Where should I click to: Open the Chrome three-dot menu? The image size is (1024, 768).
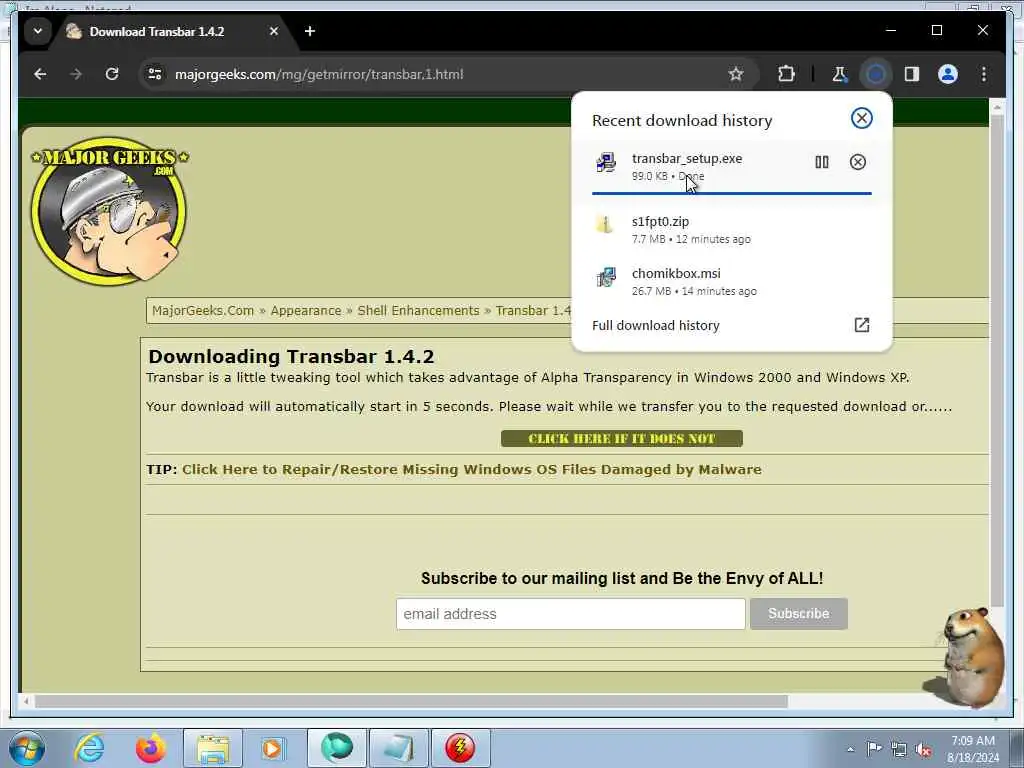tap(984, 74)
